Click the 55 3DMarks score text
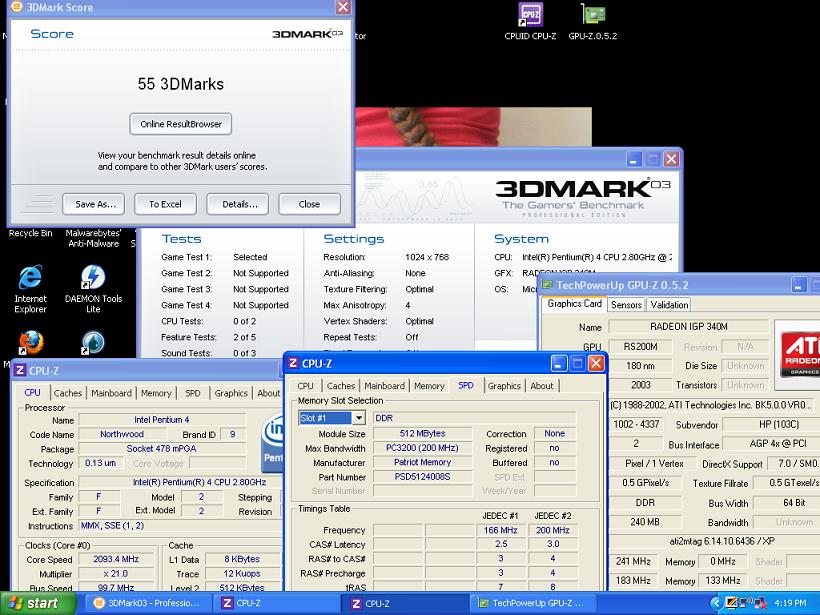 tap(180, 84)
